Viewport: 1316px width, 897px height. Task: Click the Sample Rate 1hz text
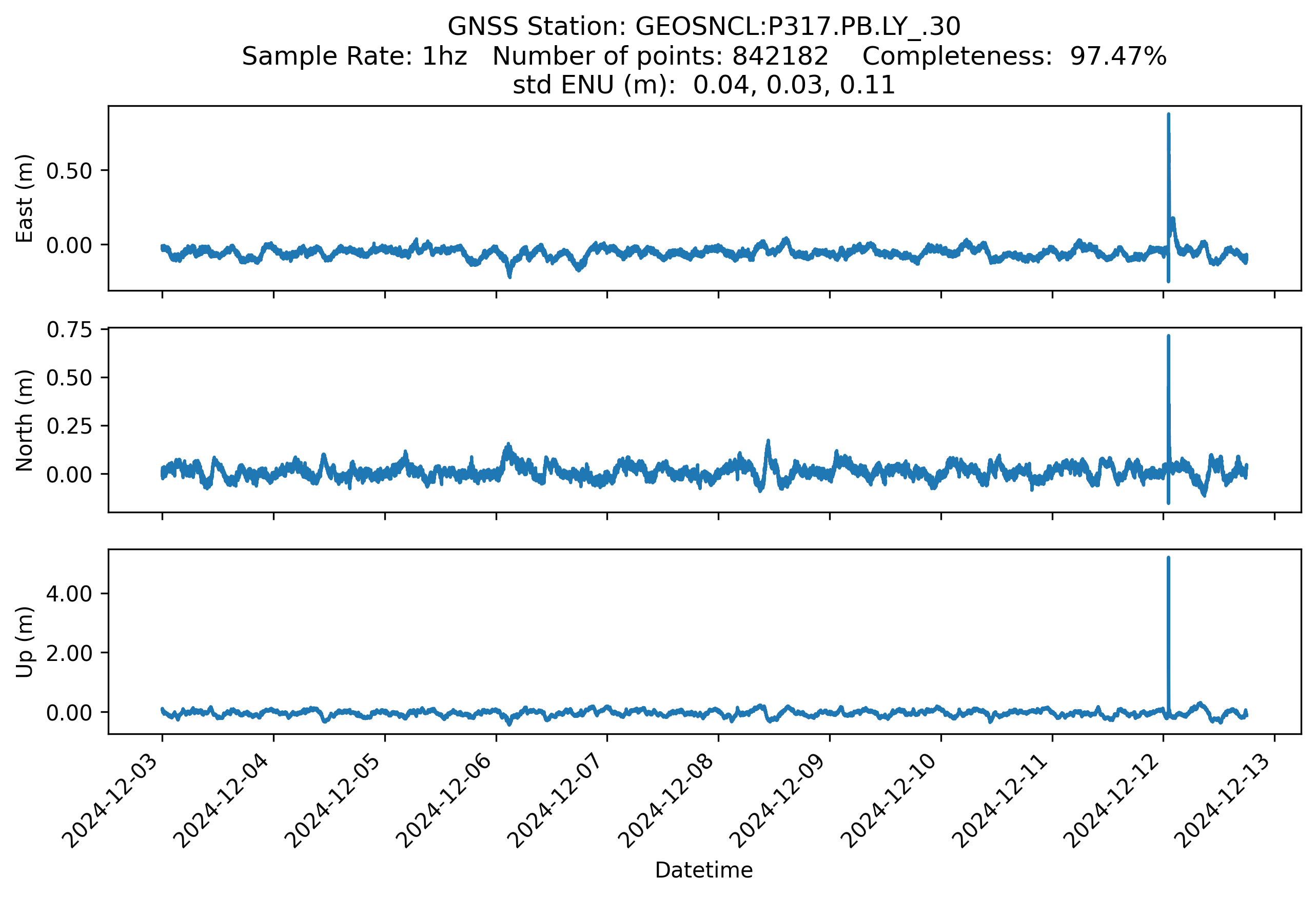pos(354,56)
